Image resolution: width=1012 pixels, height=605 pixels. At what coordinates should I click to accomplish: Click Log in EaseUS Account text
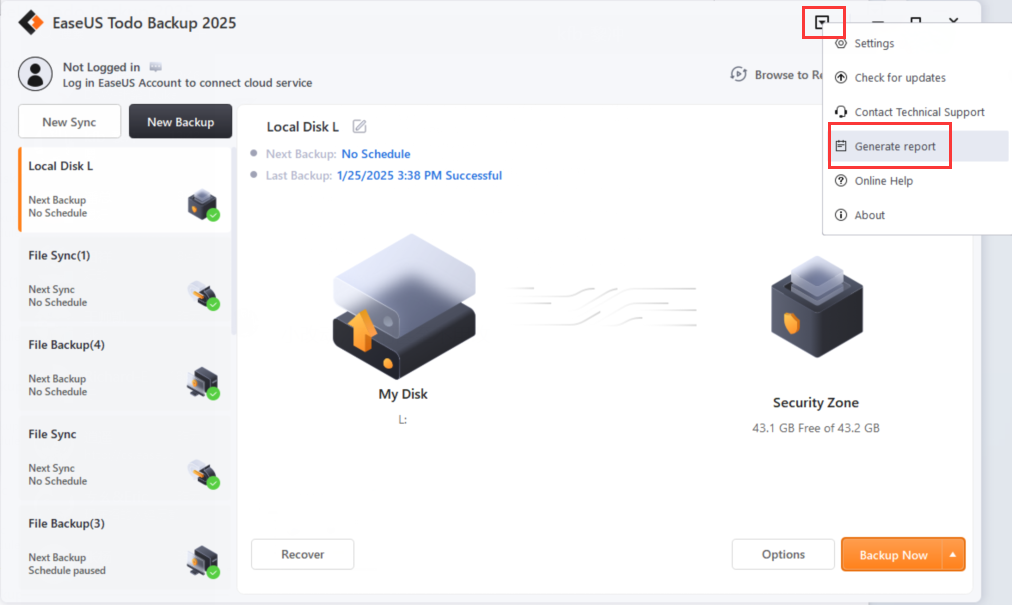click(x=187, y=83)
